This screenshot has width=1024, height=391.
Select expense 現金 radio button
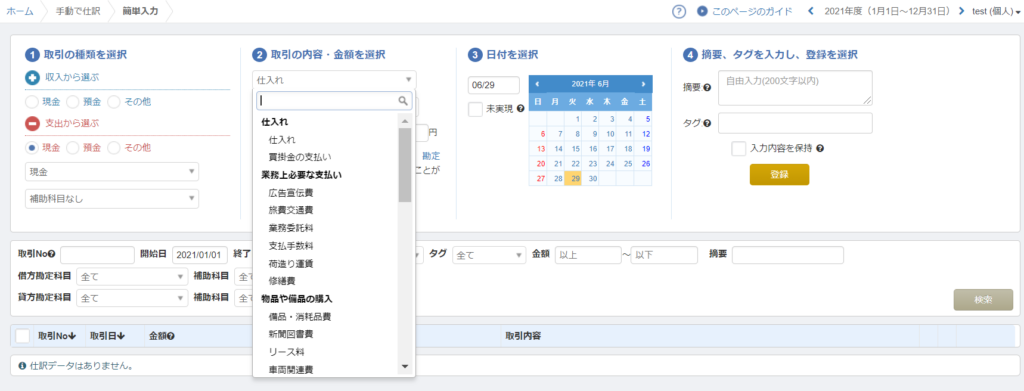click(x=32, y=148)
